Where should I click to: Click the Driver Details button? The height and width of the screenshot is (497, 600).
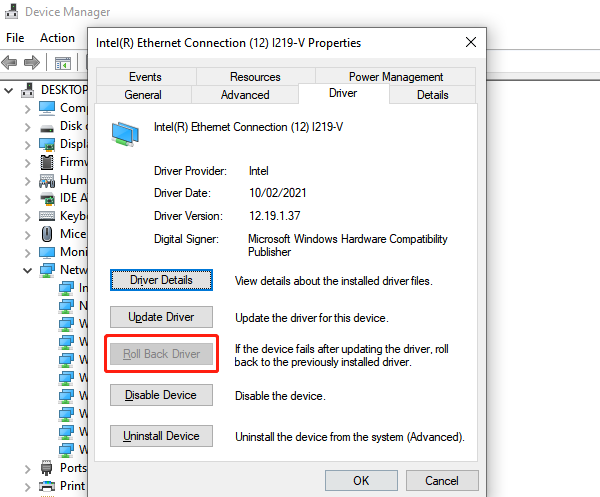point(161,280)
